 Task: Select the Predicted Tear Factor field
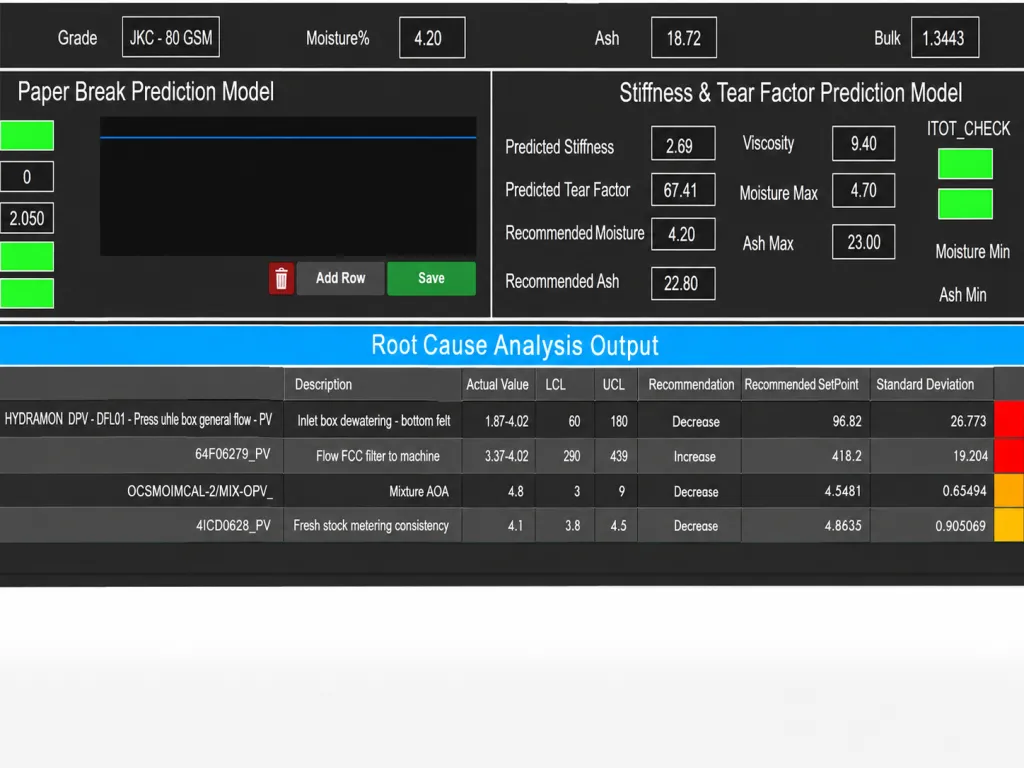(x=683, y=189)
